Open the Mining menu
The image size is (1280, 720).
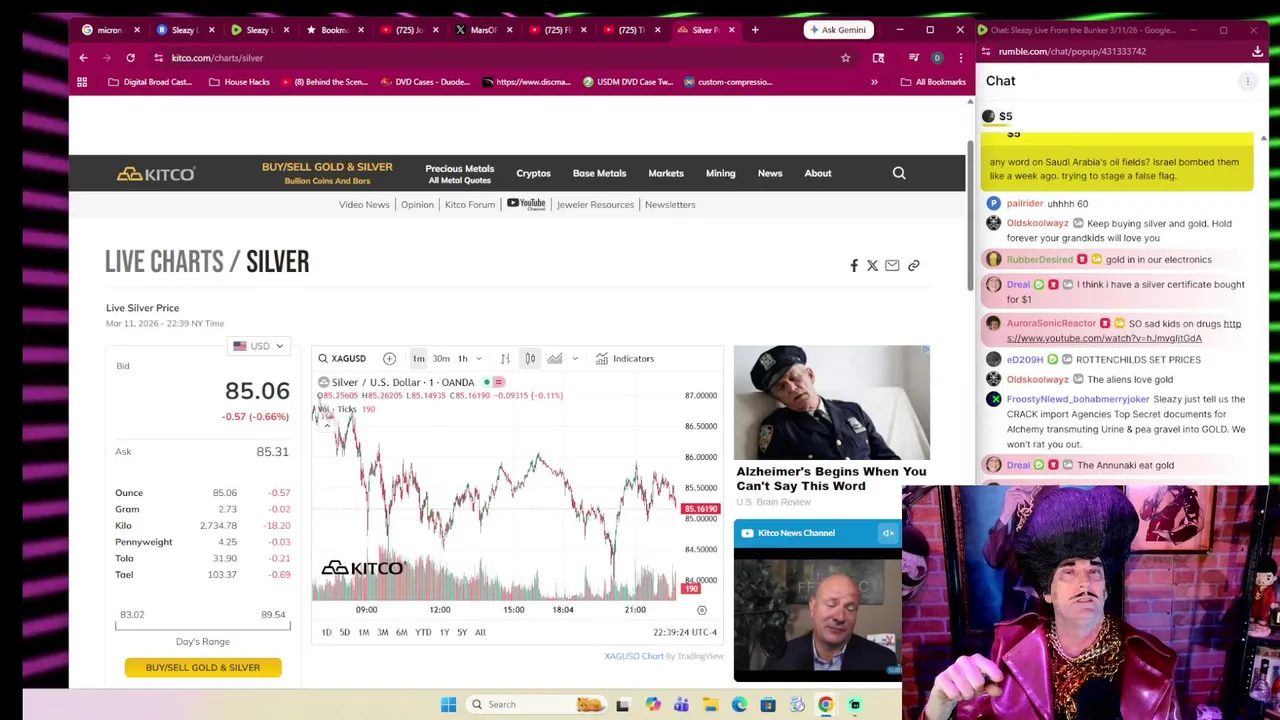coord(720,173)
